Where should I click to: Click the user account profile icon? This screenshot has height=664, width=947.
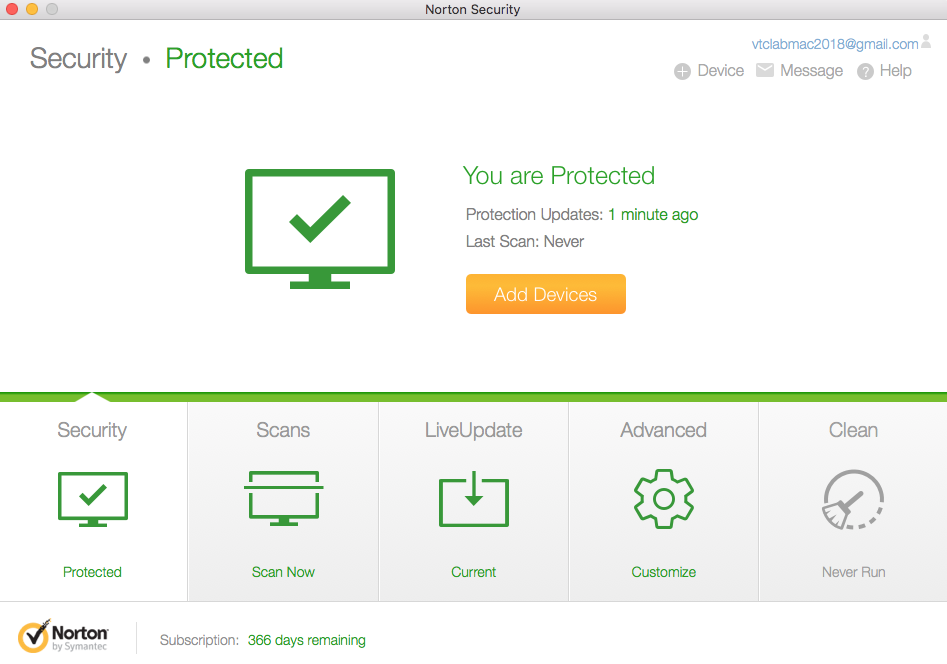(926, 42)
